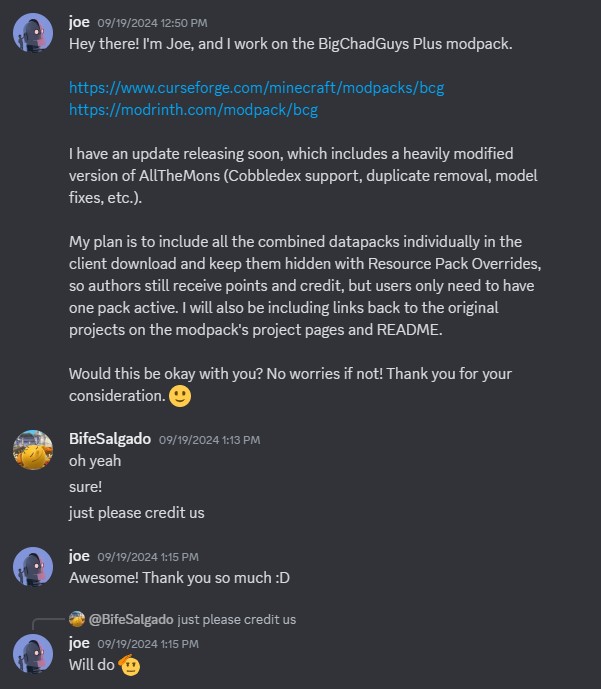Click joe's avatar beside the "Will do" message
601x689 pixels.
coord(33,653)
